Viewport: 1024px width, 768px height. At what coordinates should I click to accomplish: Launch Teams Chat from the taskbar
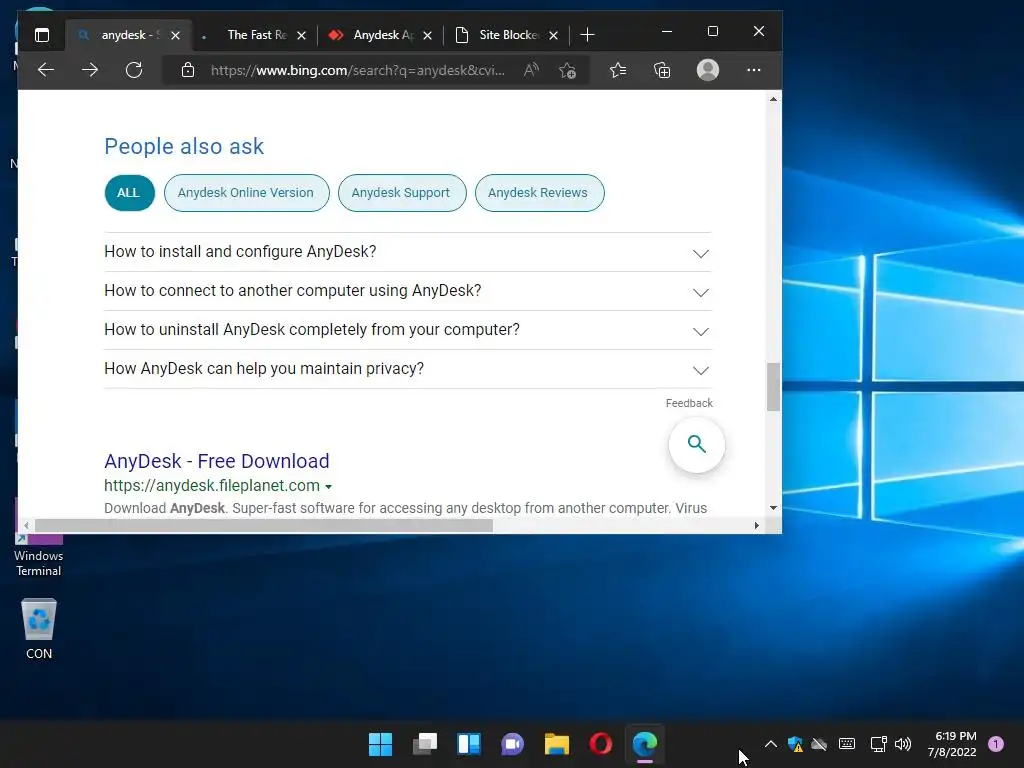coord(512,743)
